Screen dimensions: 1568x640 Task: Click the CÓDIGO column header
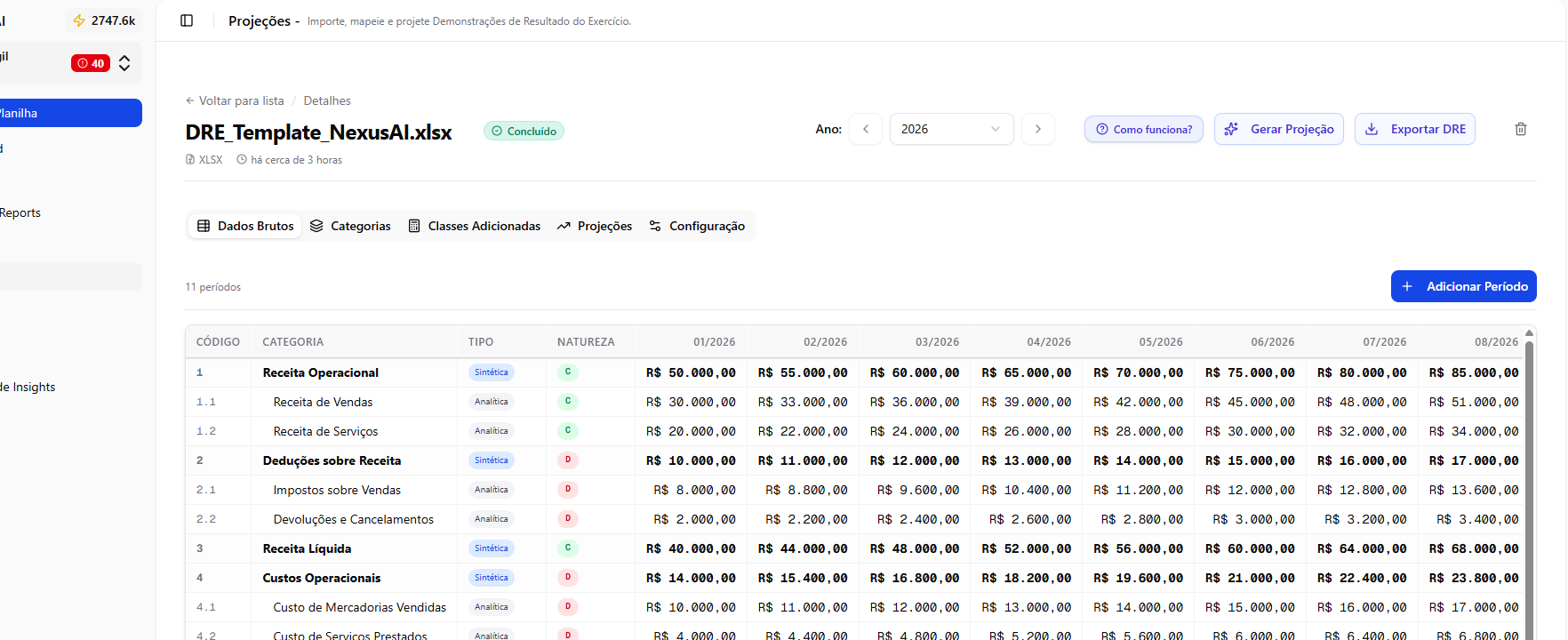[218, 342]
